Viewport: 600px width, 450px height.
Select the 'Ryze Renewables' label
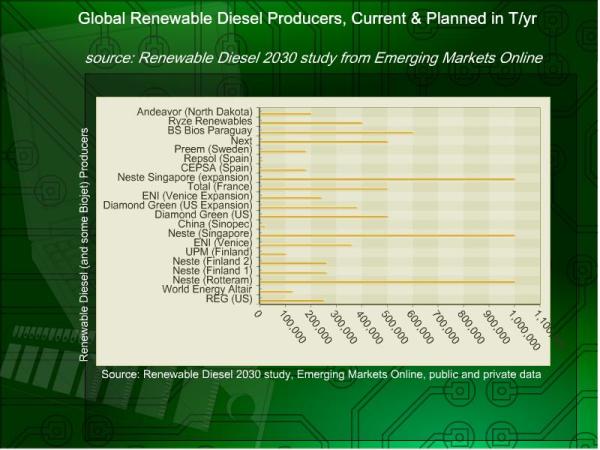(210, 121)
